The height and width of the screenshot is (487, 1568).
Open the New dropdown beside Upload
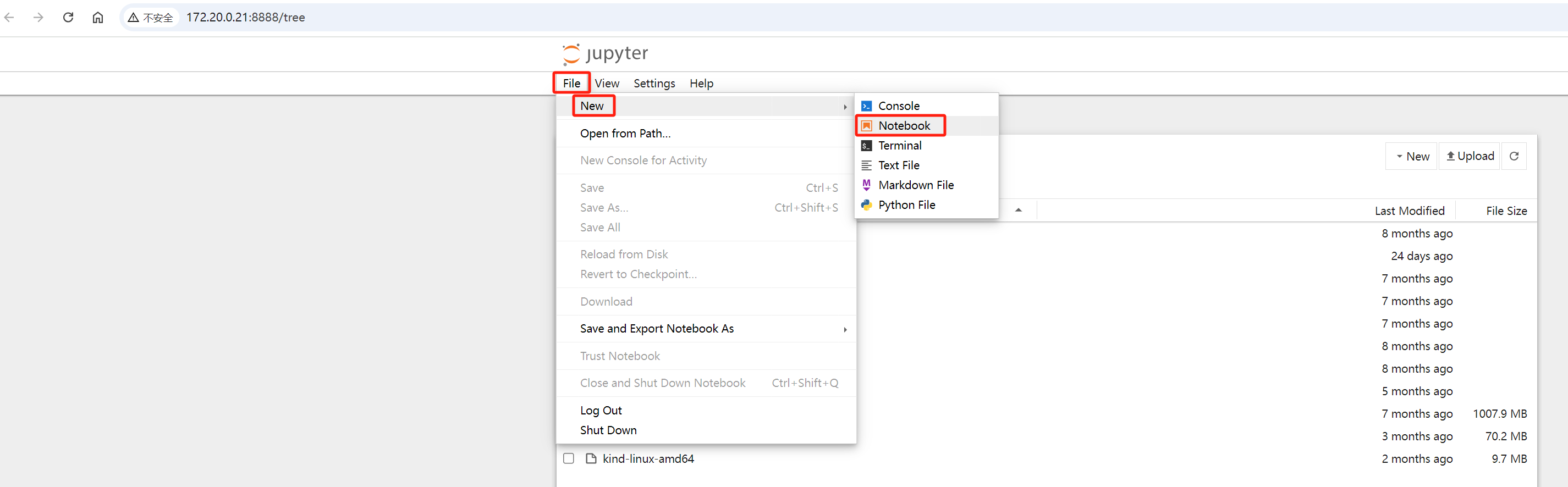pyautogui.click(x=1412, y=156)
